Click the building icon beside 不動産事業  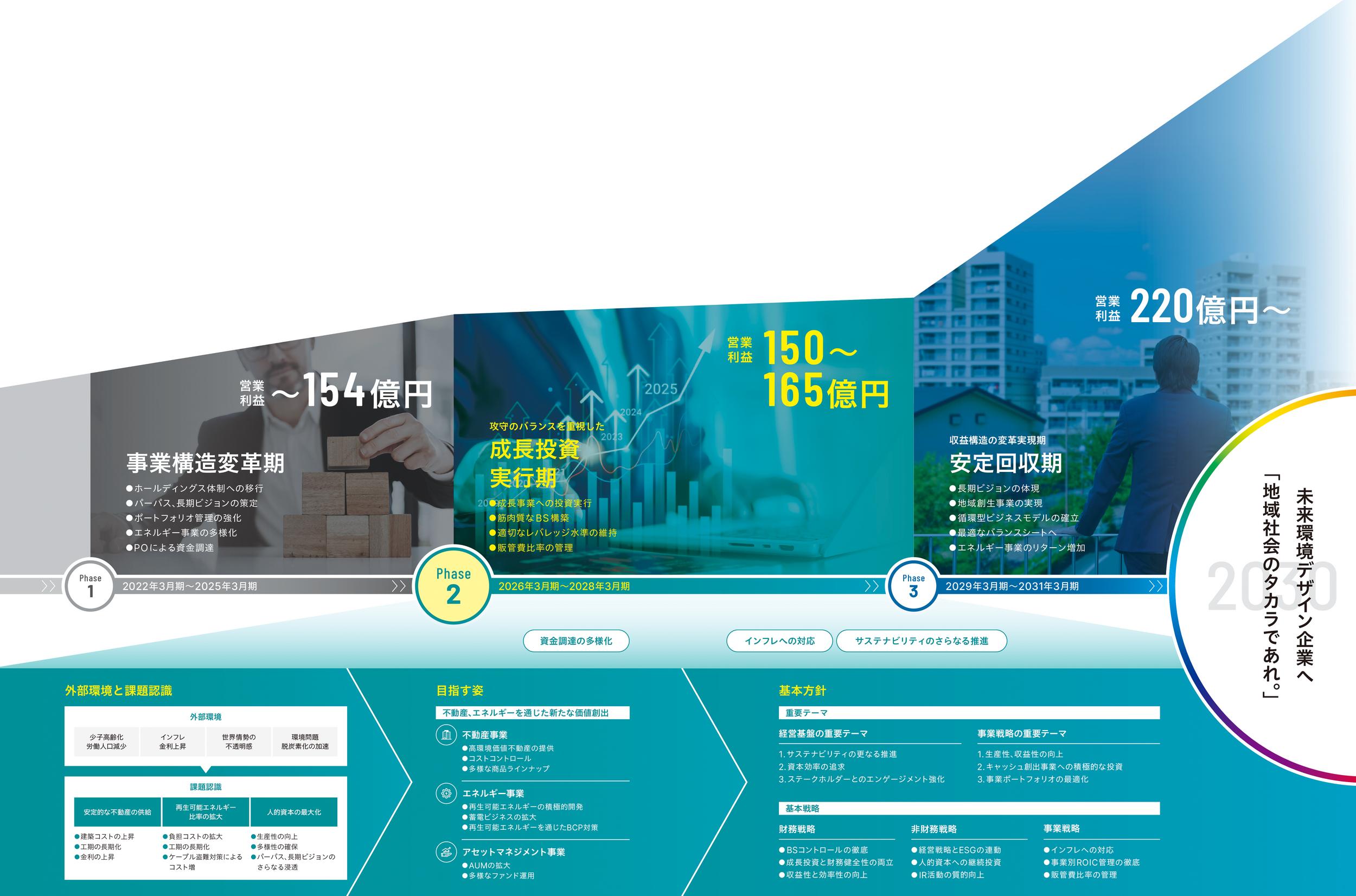tap(446, 735)
